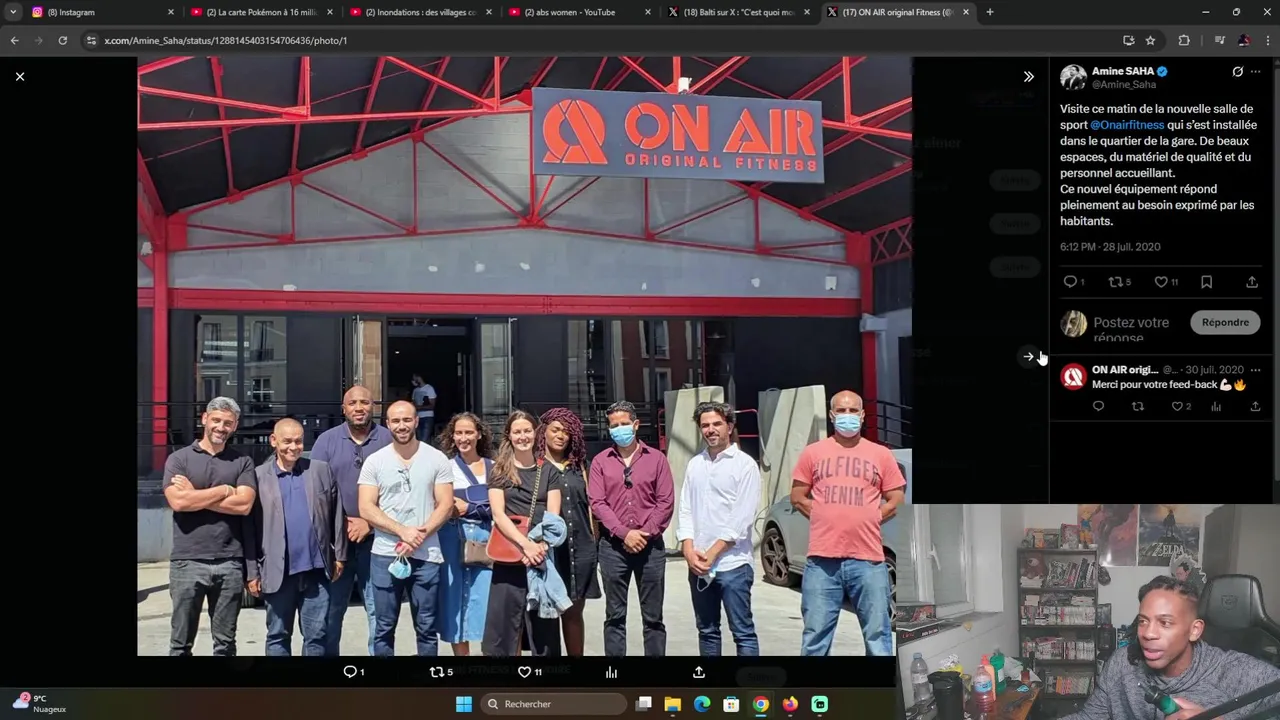Click the share icon below the photo
The image size is (1280, 720).
[699, 672]
